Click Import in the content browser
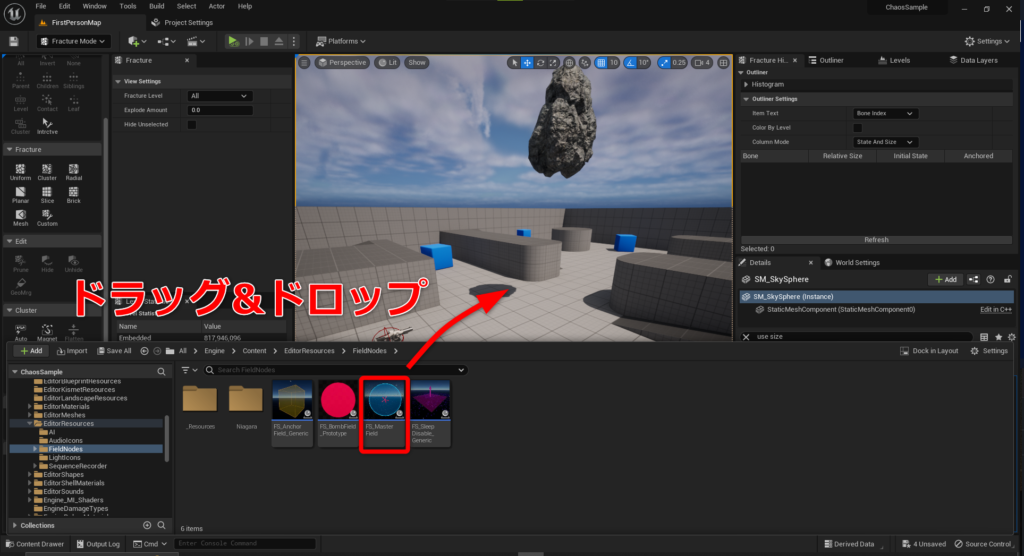The image size is (1024, 556). tap(72, 351)
